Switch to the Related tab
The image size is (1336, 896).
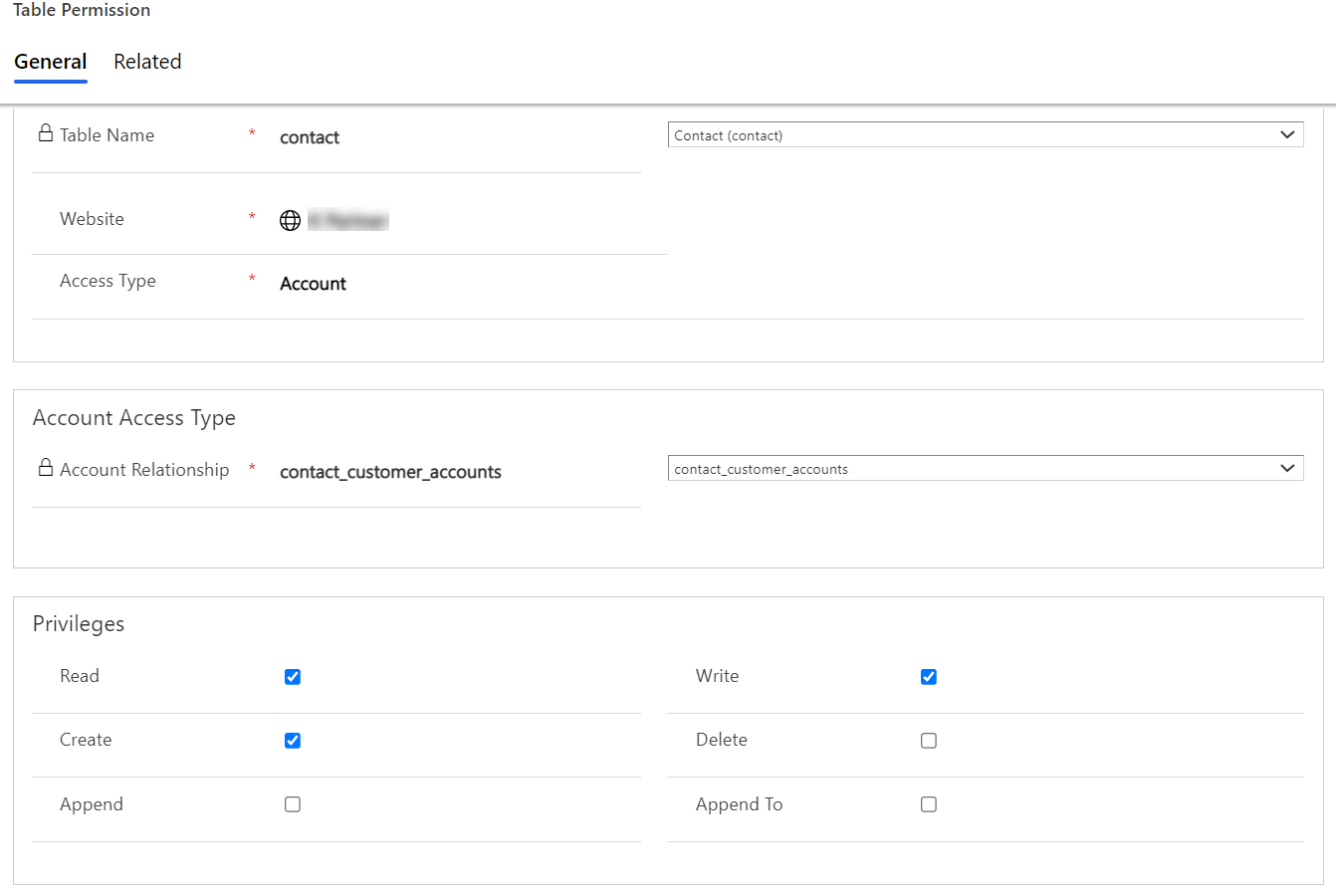(x=147, y=62)
